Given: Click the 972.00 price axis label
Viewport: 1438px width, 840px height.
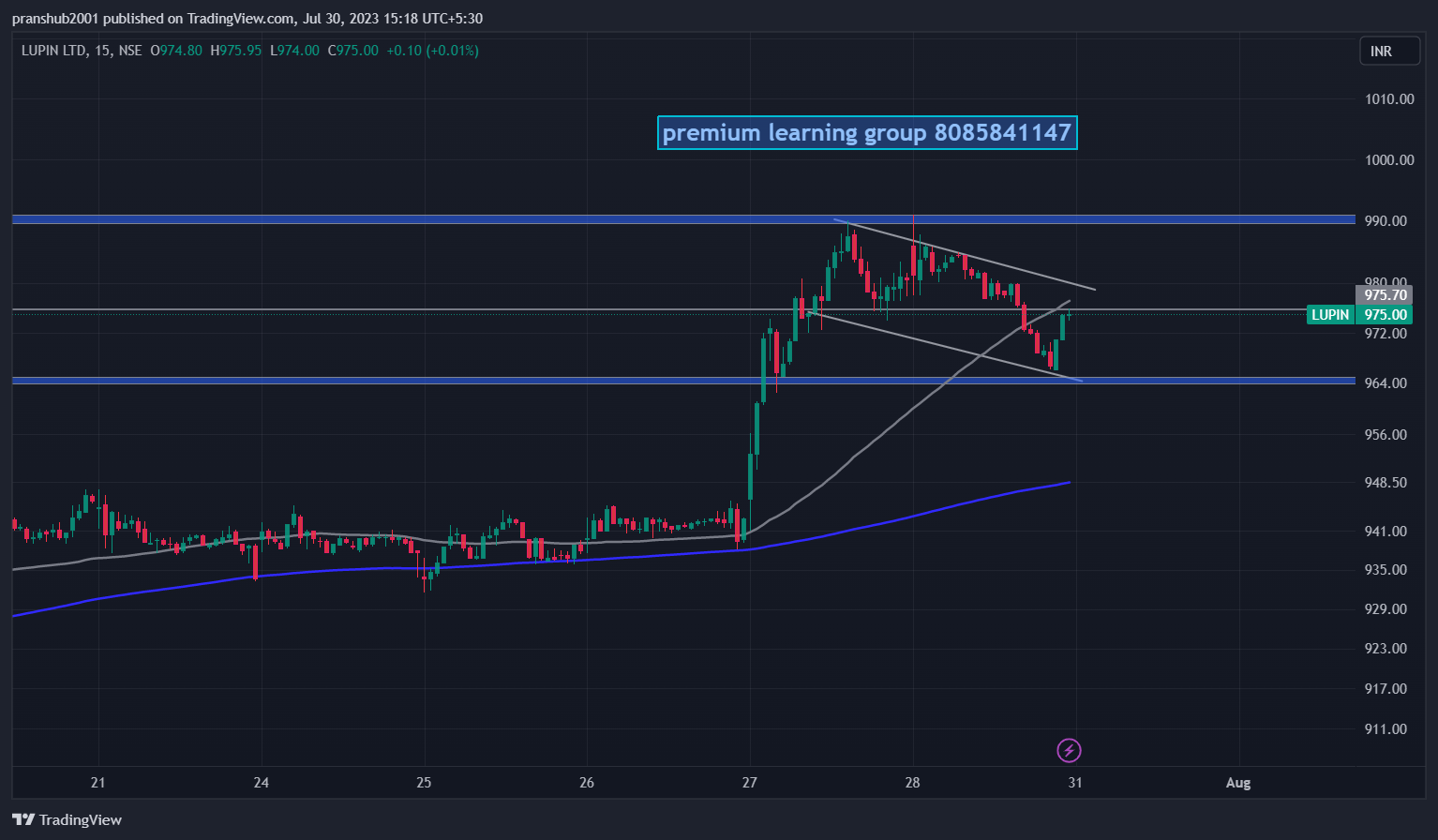Looking at the screenshot, I should click(x=1386, y=334).
